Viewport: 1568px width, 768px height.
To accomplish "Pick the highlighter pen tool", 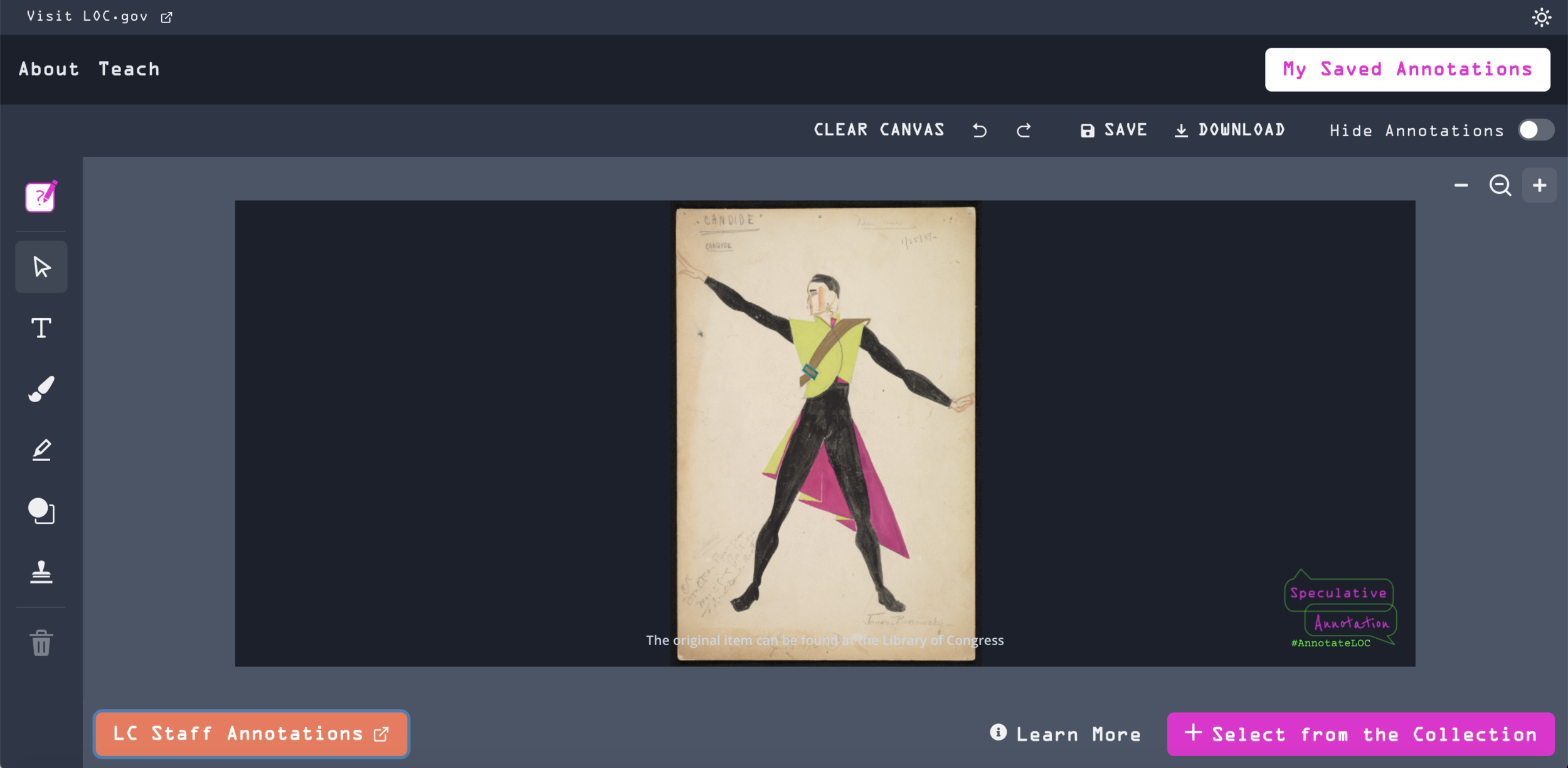I will pyautogui.click(x=41, y=450).
